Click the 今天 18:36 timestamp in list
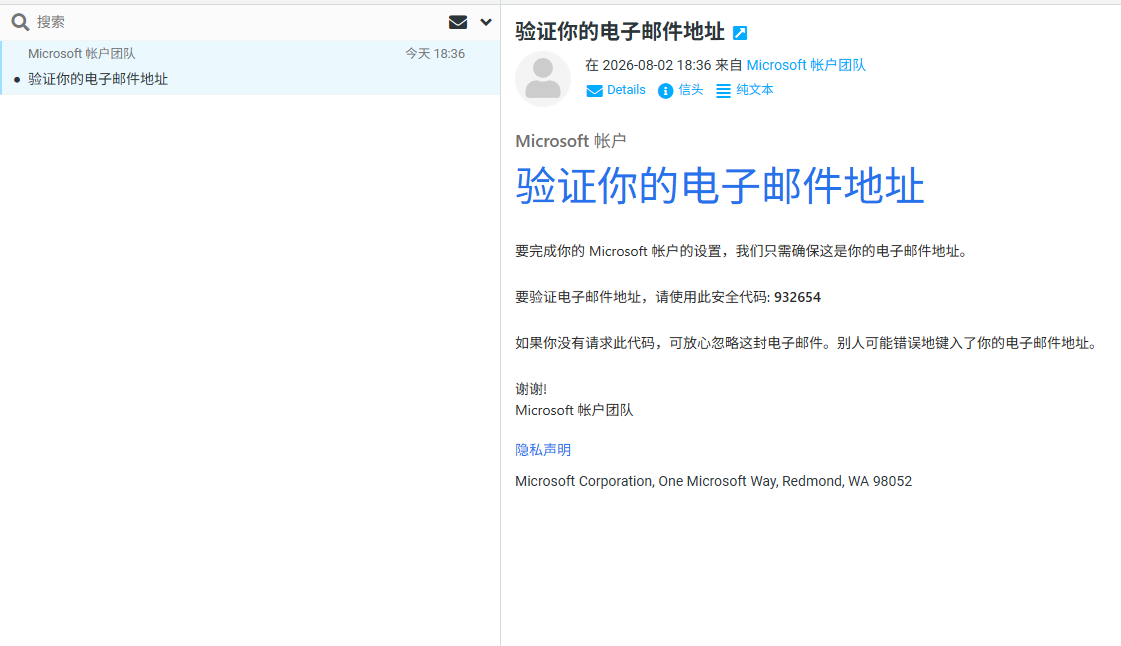Viewport: 1121px width, 646px height. 435,54
